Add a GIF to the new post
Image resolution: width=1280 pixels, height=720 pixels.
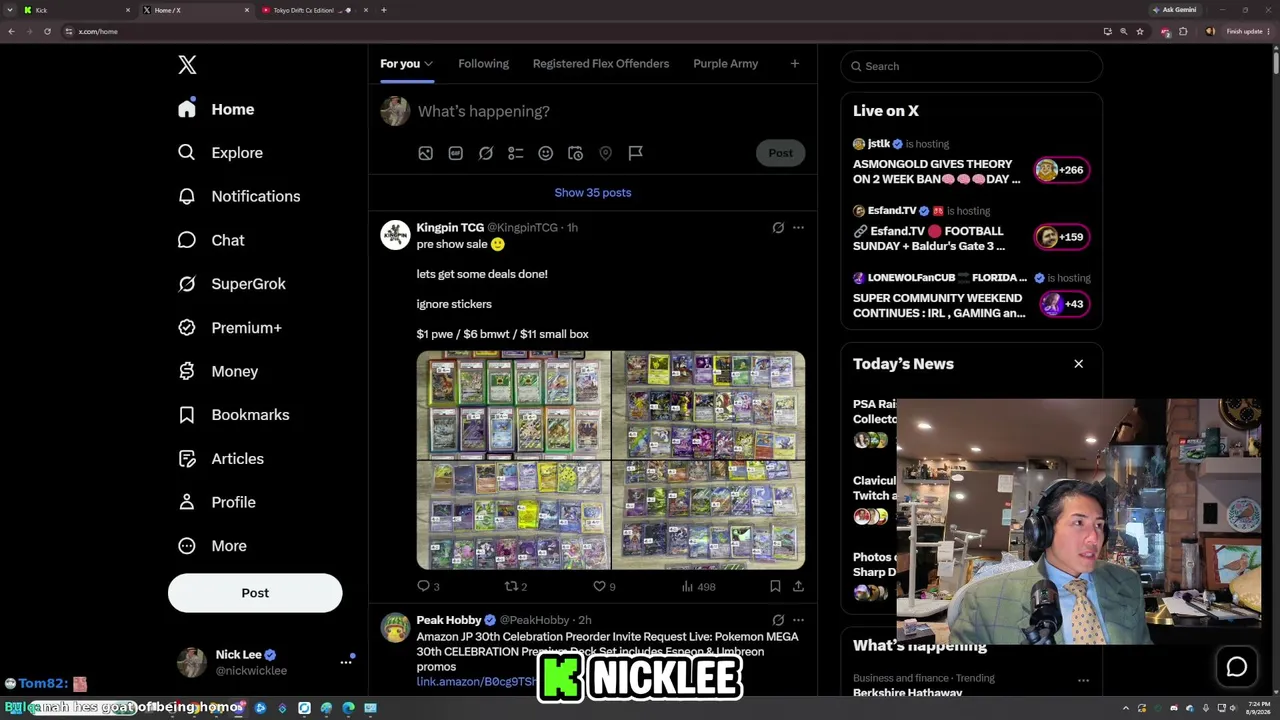(x=456, y=153)
